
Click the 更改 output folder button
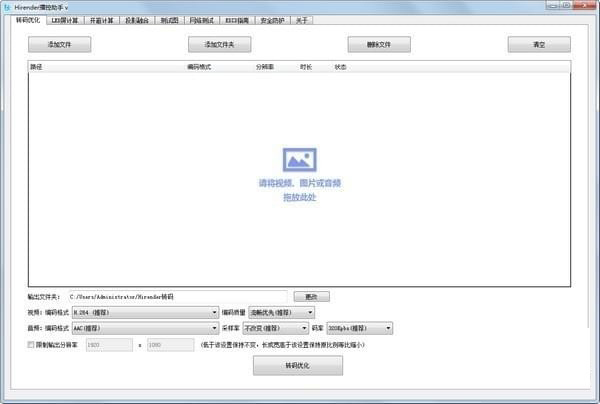click(x=311, y=296)
